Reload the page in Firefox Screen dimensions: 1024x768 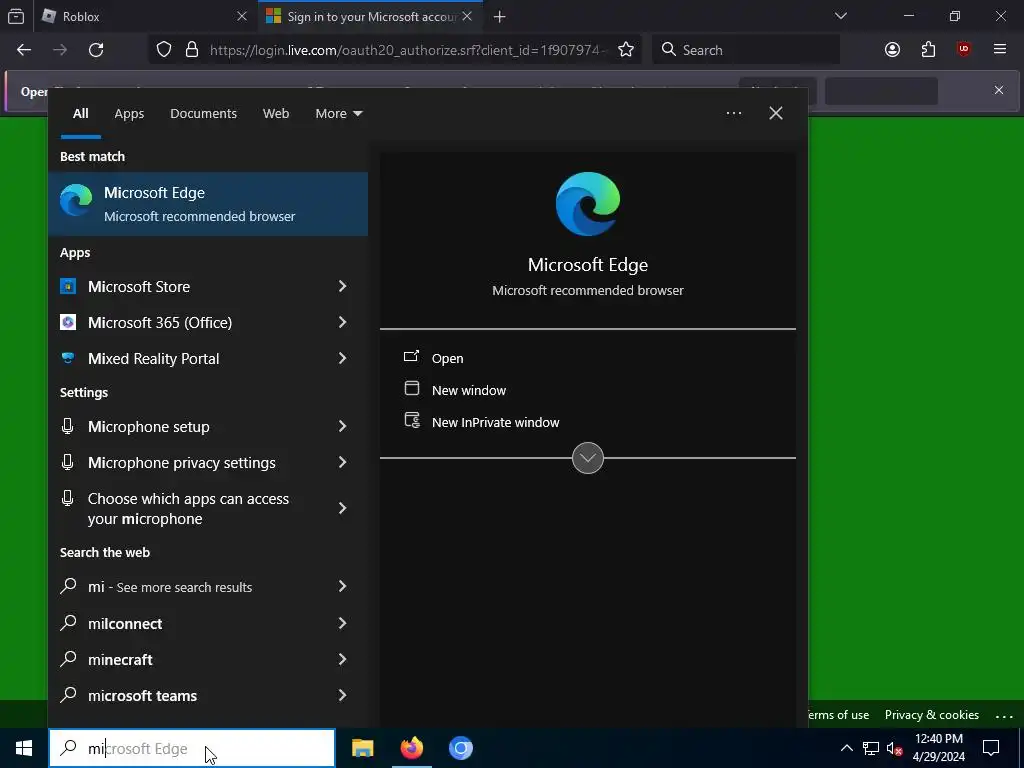click(x=96, y=50)
